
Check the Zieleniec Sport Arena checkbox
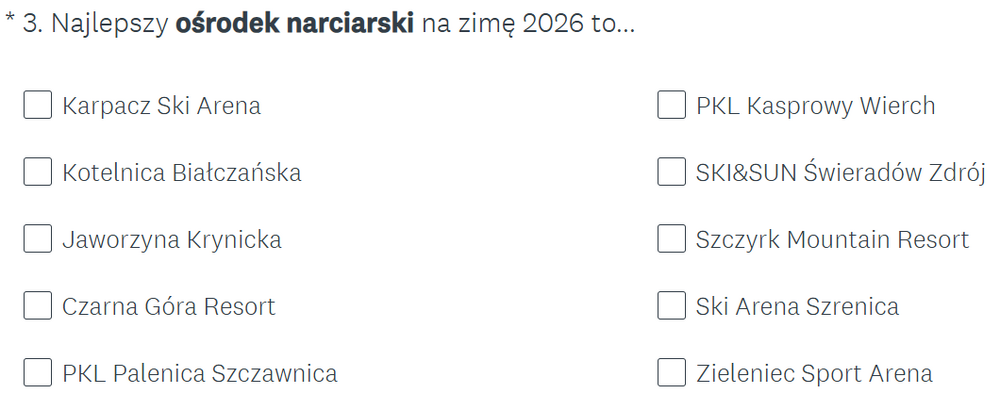[x=672, y=373]
